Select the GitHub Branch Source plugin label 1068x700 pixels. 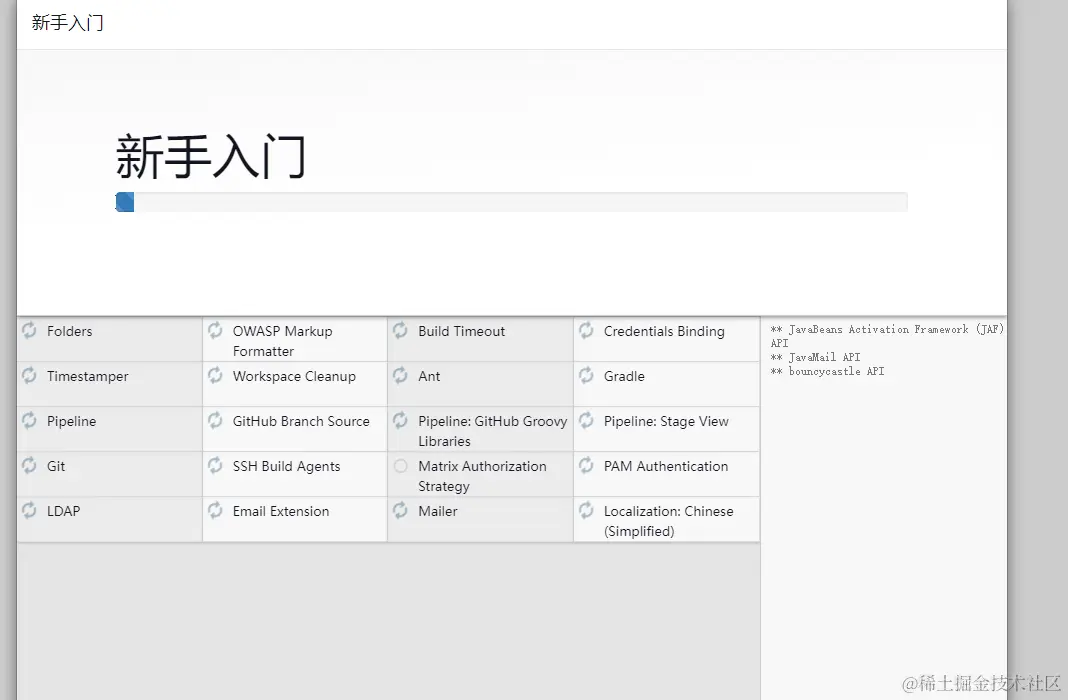click(x=301, y=421)
